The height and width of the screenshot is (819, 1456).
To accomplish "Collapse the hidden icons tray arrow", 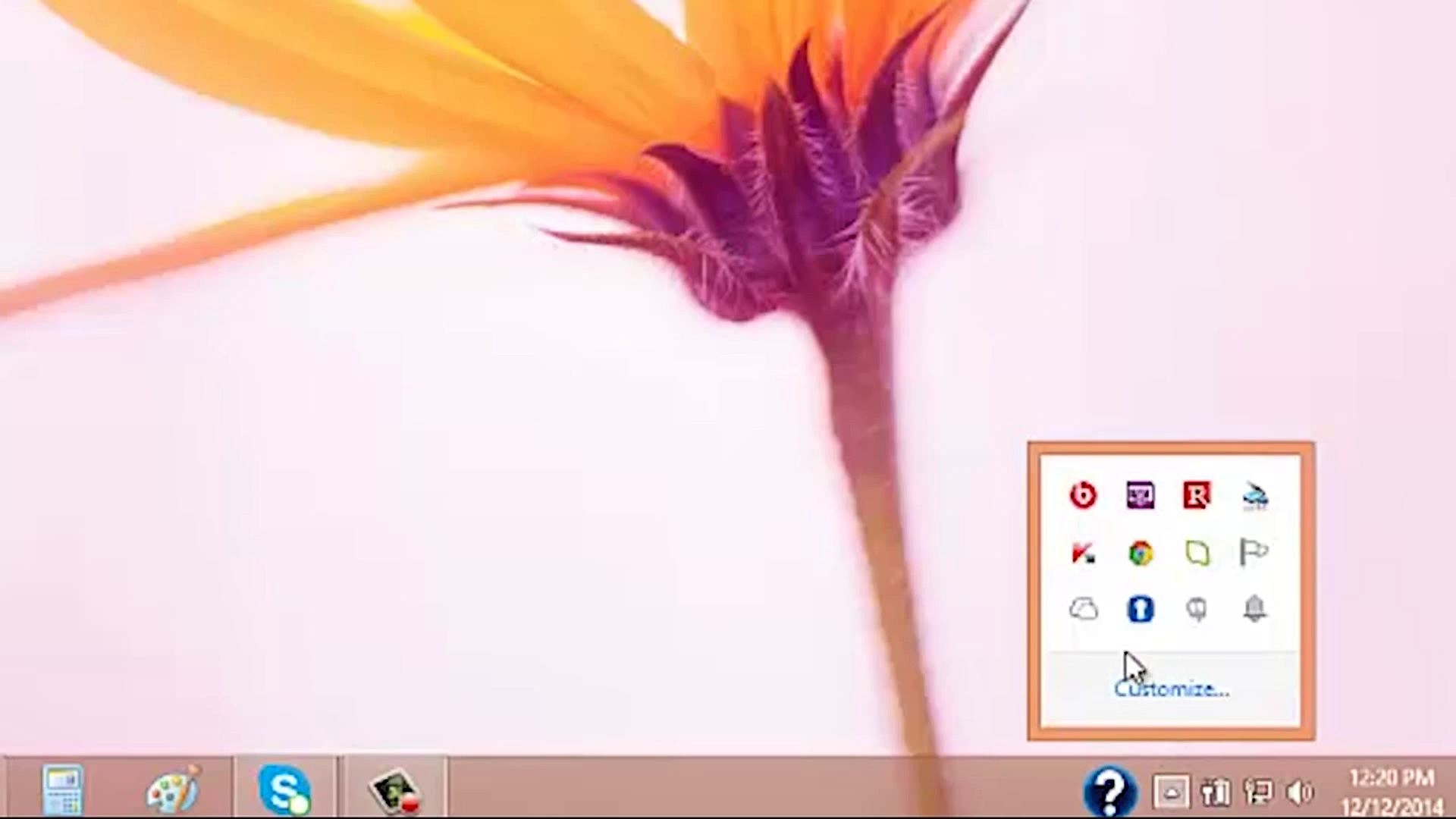I will click(x=1171, y=792).
